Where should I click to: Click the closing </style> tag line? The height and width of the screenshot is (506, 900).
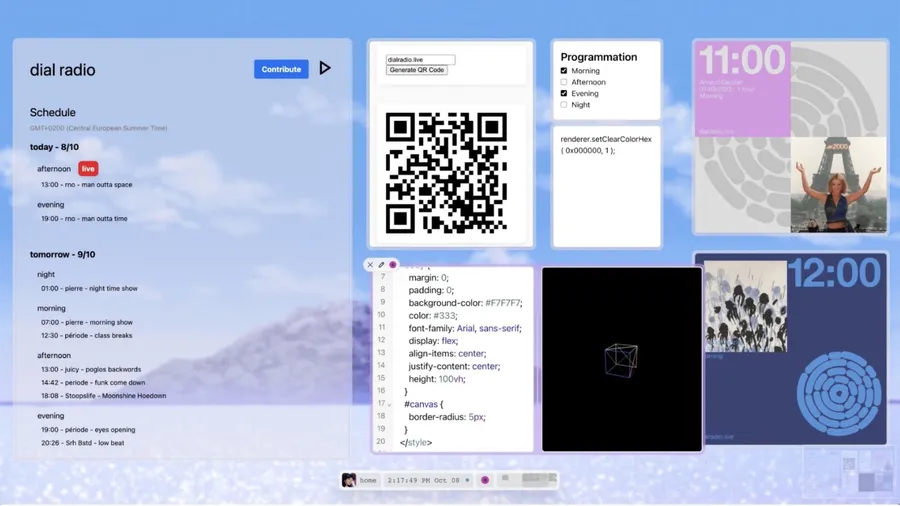(416, 442)
